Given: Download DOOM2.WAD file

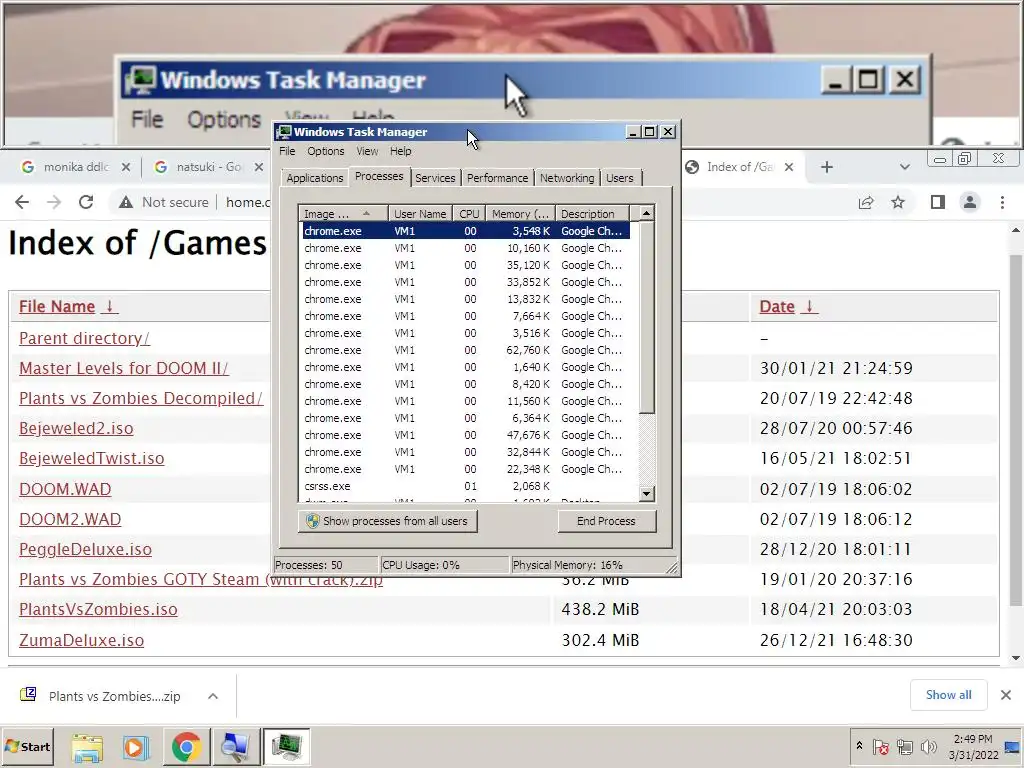Looking at the screenshot, I should pyautogui.click(x=70, y=519).
